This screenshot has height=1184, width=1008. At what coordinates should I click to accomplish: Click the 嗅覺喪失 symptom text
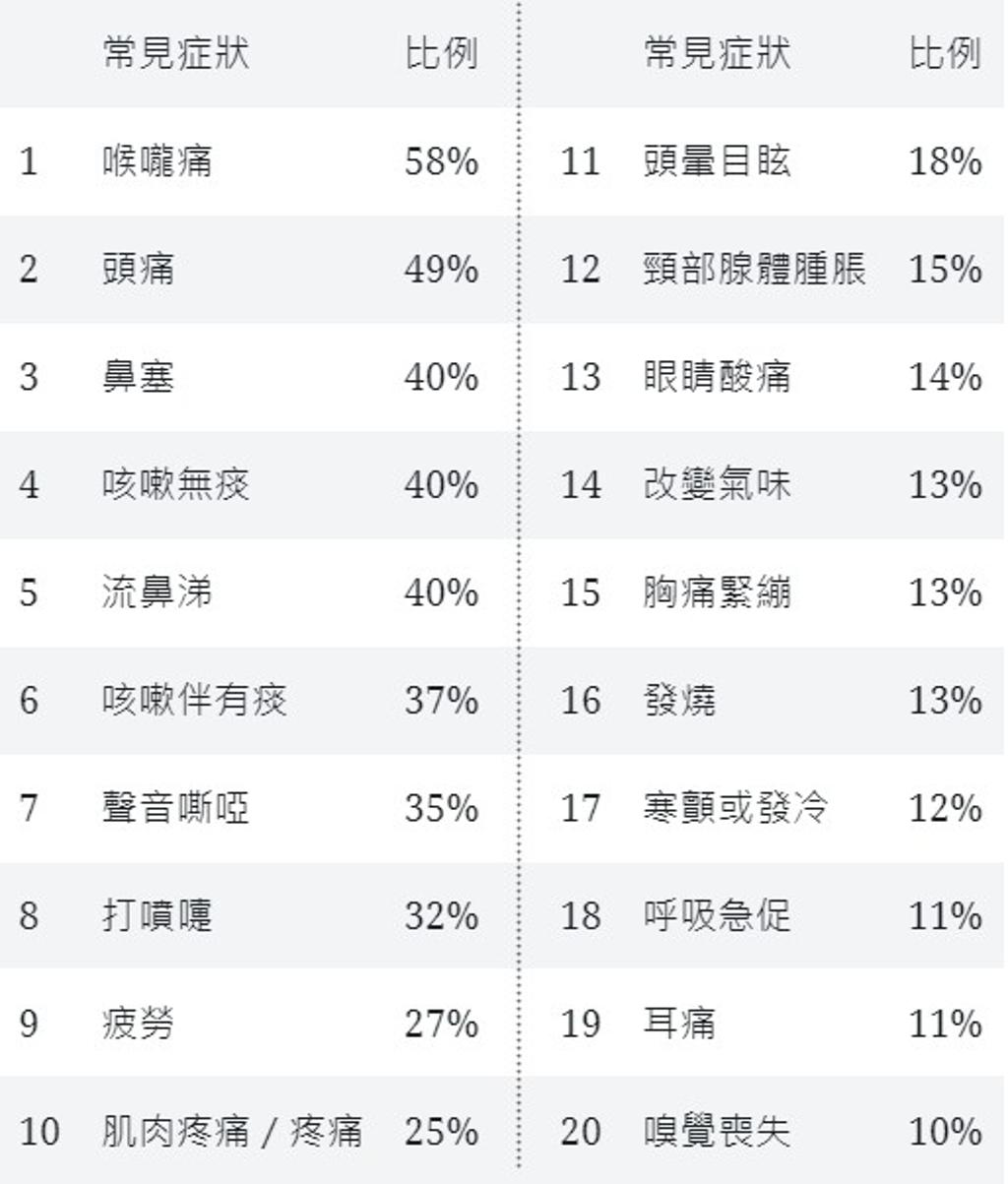click(718, 1131)
